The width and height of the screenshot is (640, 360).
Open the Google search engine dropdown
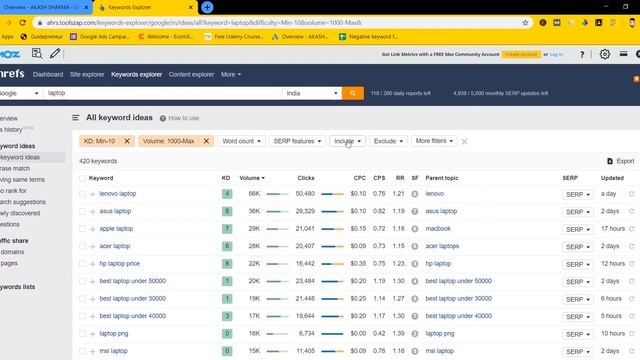pos(20,93)
